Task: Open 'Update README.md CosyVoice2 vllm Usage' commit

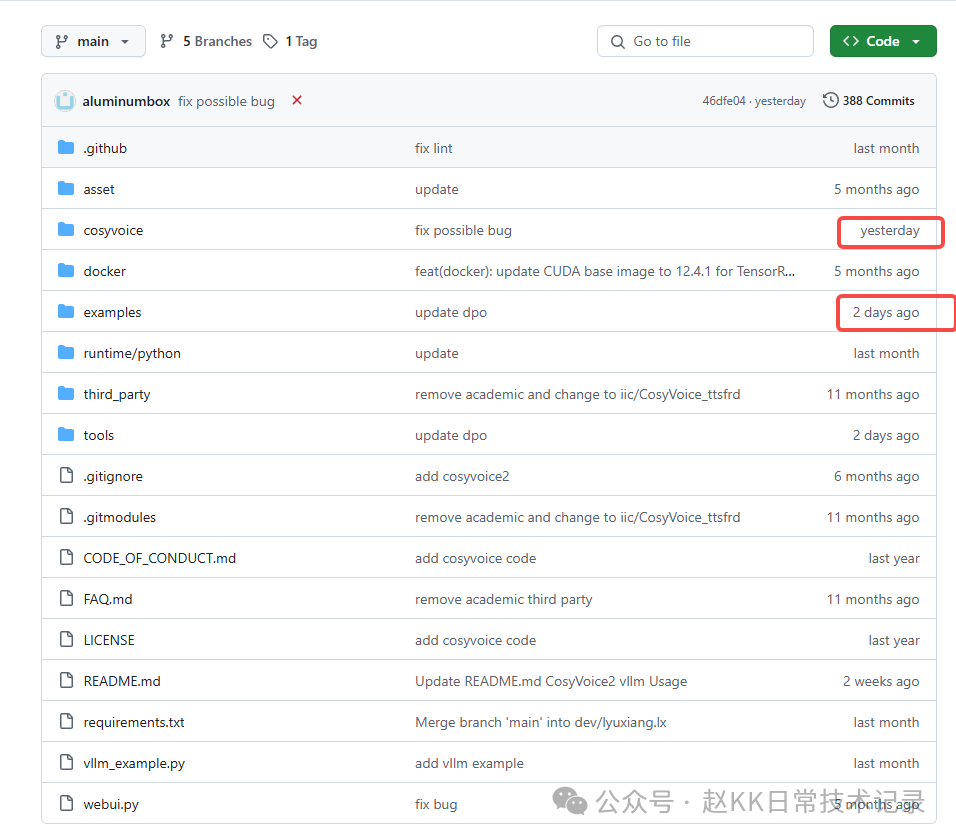Action: [551, 681]
